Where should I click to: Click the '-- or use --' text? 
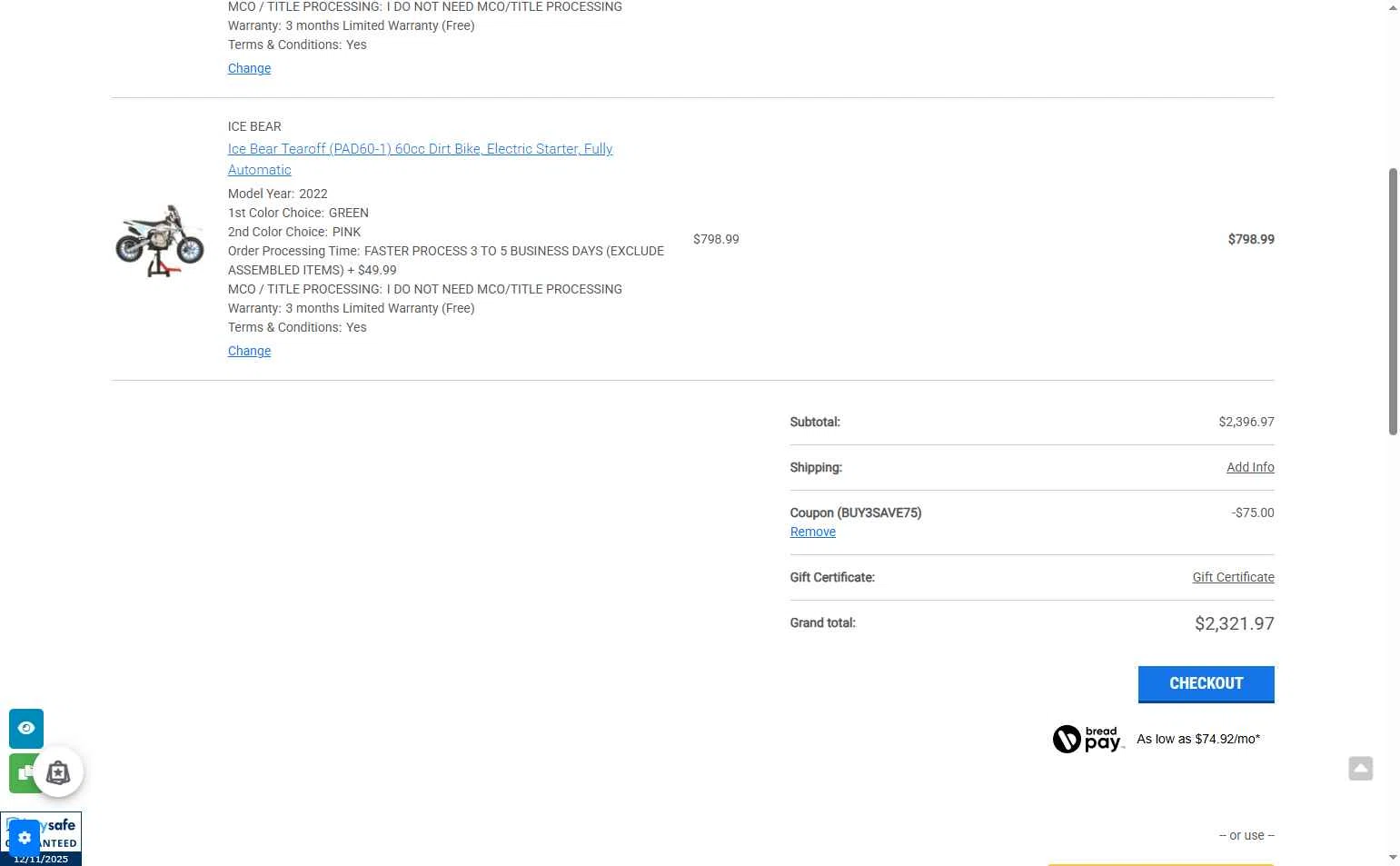click(x=1246, y=835)
